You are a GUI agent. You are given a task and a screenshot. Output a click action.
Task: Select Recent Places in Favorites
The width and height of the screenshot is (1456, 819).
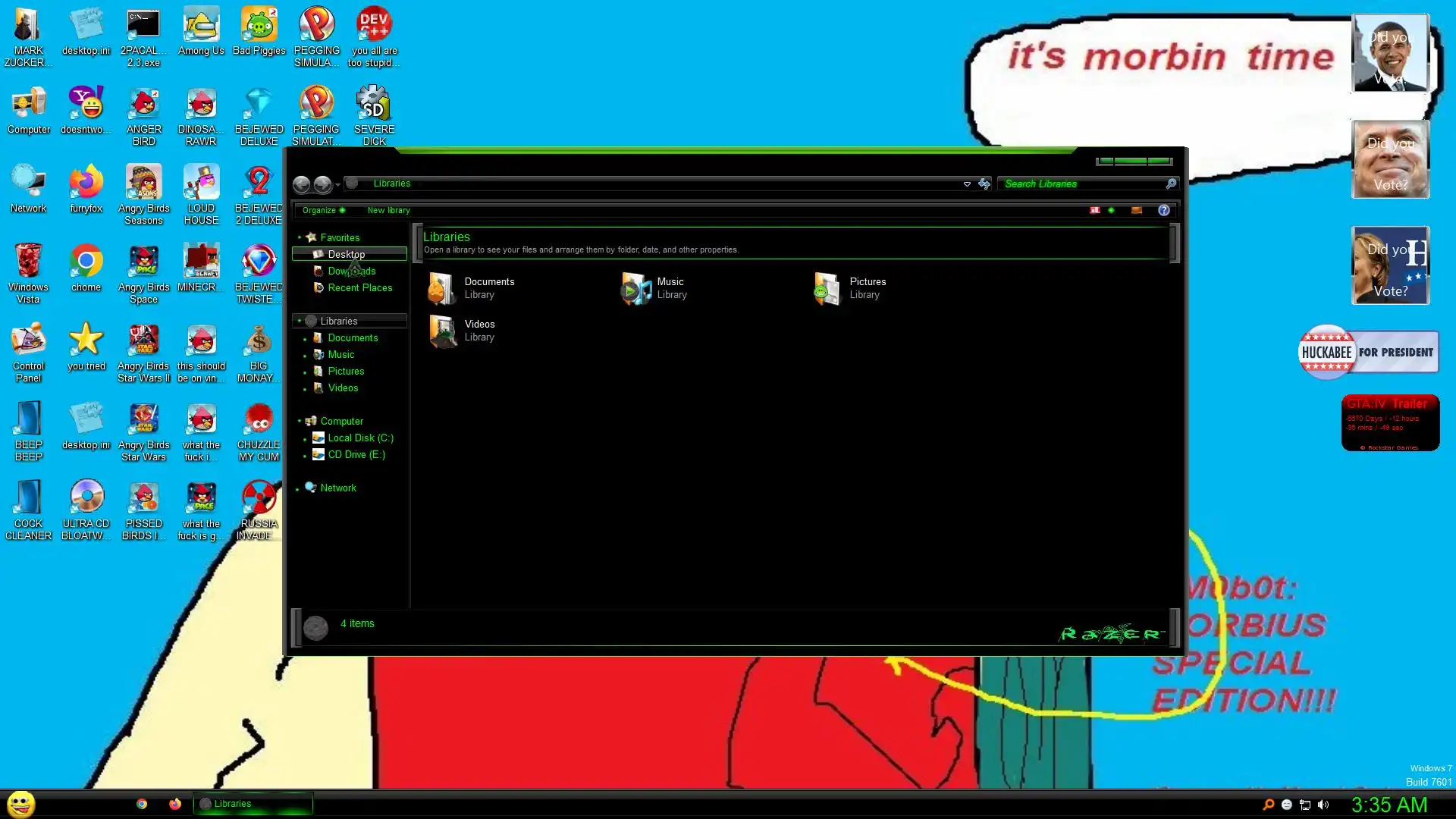point(359,287)
